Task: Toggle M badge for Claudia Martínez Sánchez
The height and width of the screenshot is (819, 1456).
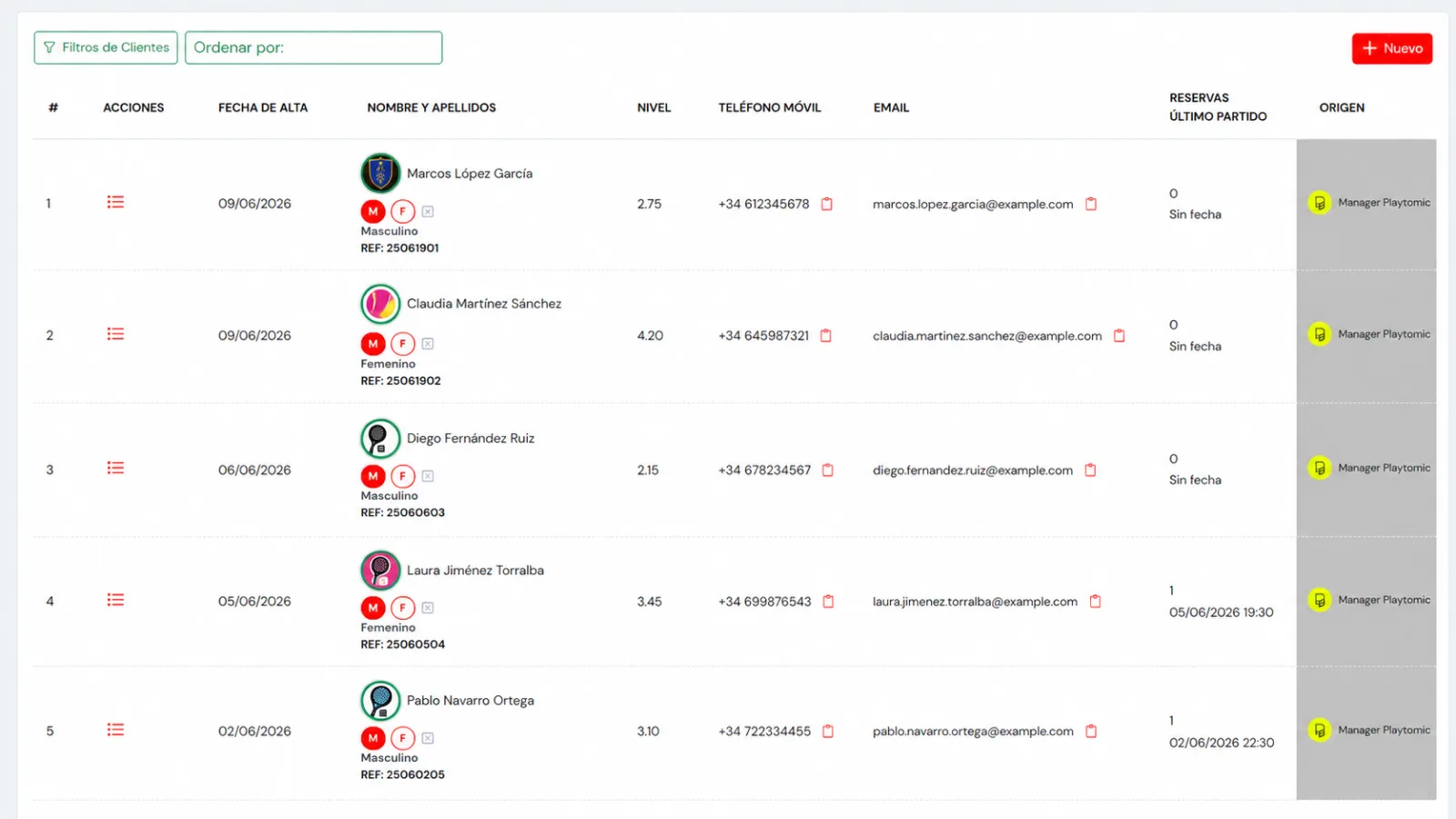Action: tap(373, 344)
